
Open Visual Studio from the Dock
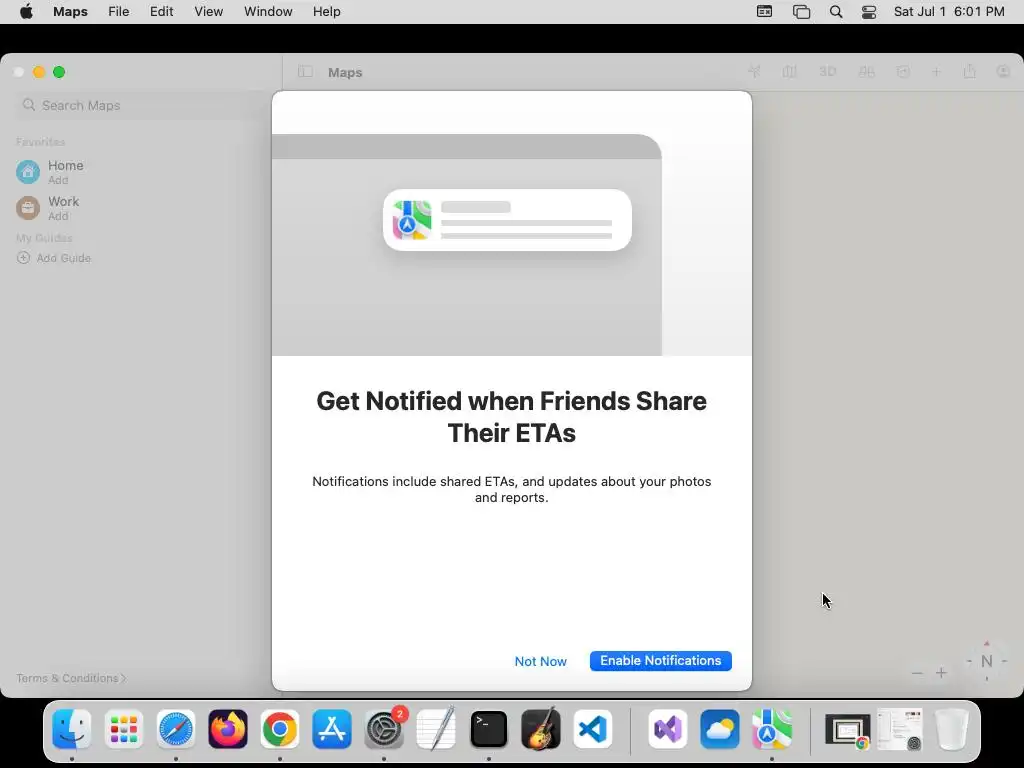(x=668, y=729)
